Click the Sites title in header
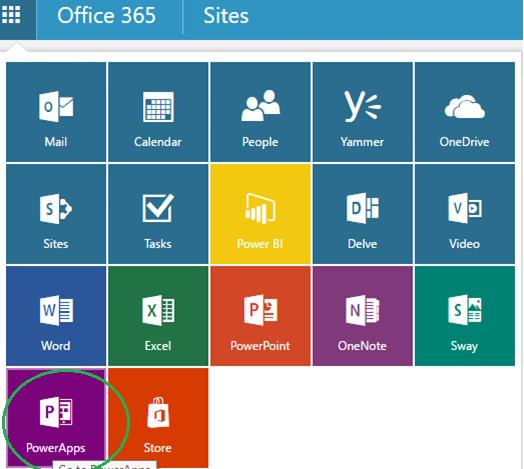 tap(226, 15)
